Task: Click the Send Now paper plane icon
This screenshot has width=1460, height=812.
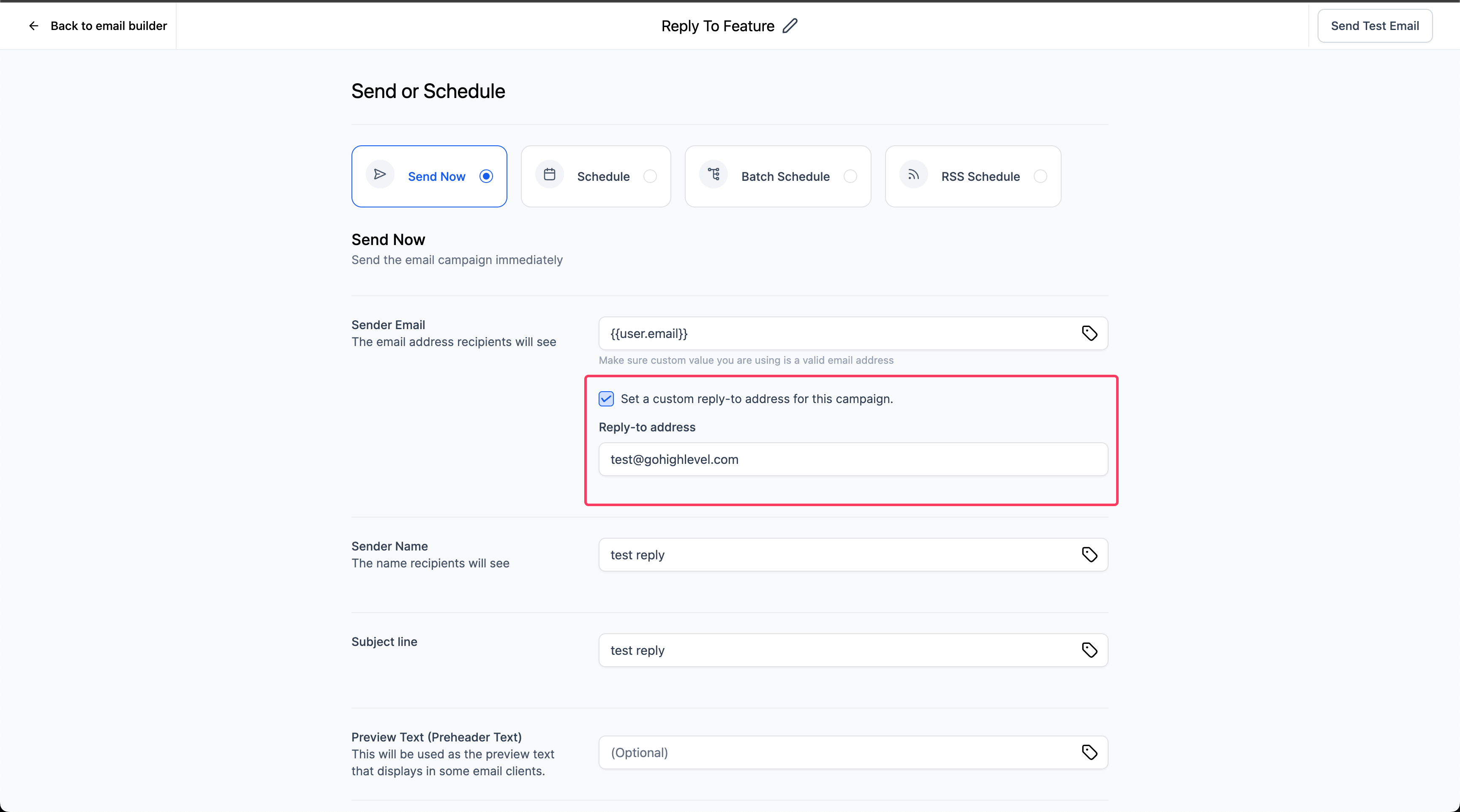Action: click(x=380, y=174)
